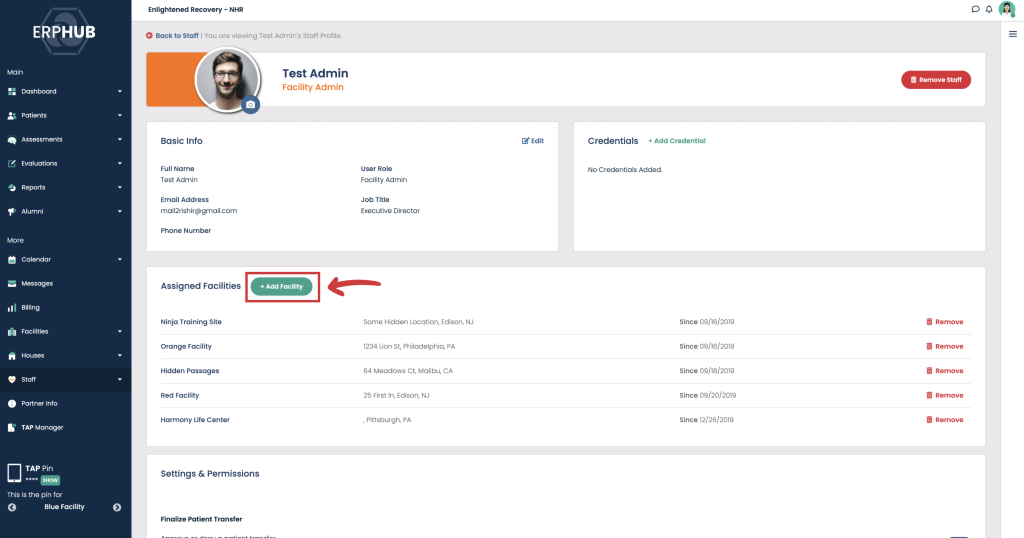Click the ERPHUB logo

point(64,31)
